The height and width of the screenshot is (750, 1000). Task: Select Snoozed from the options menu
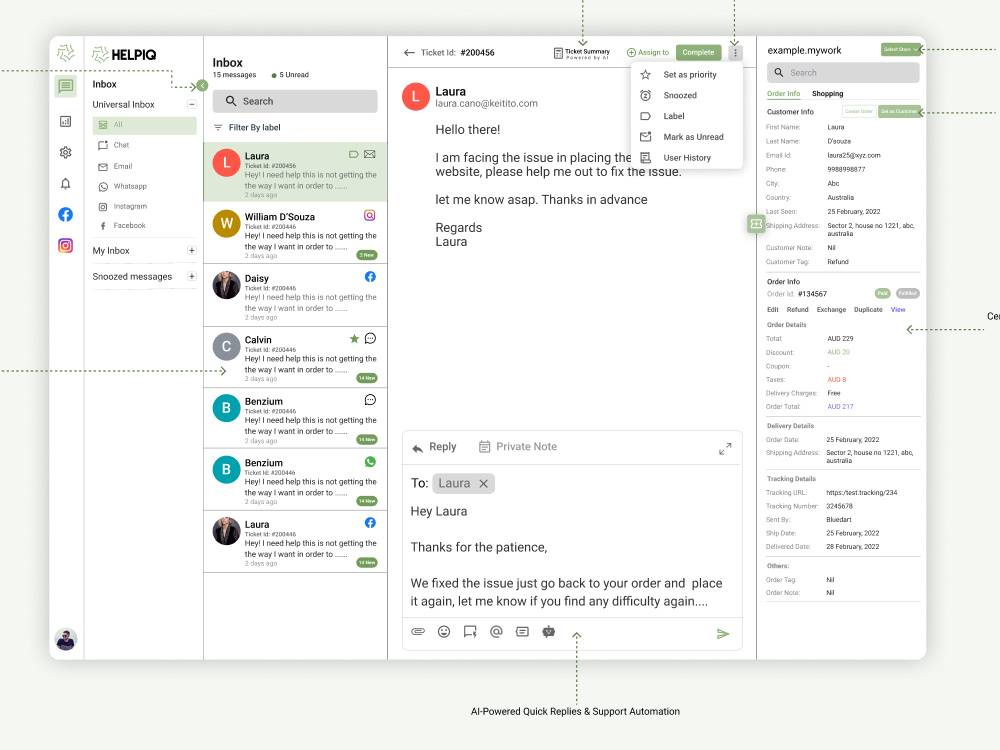pyautogui.click(x=687, y=96)
